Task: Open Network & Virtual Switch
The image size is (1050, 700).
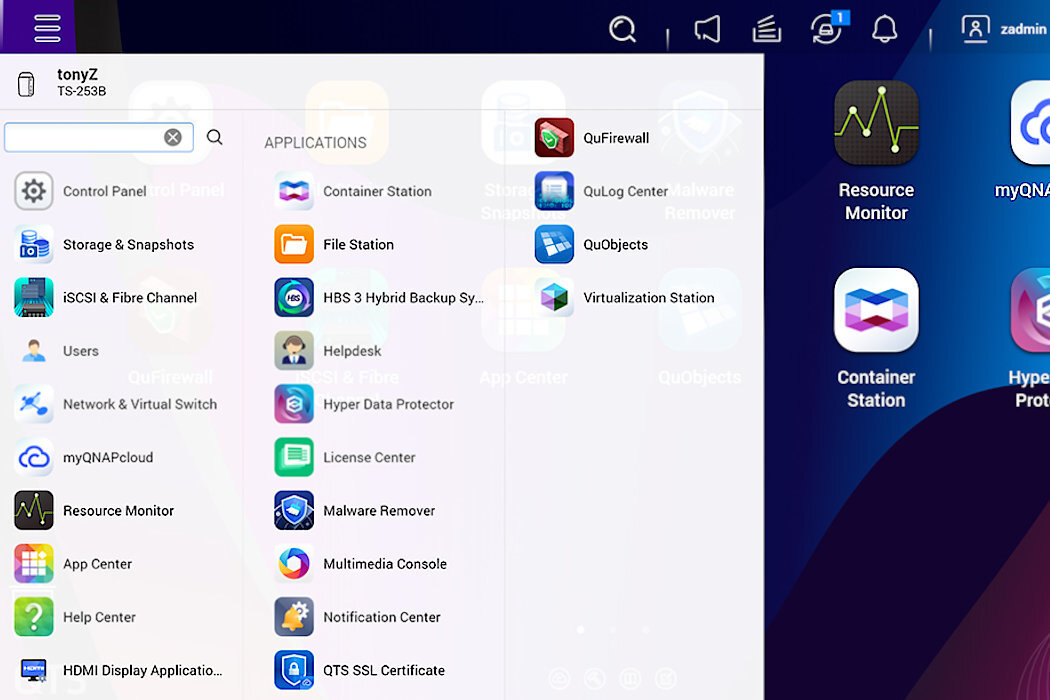Action: [117, 404]
